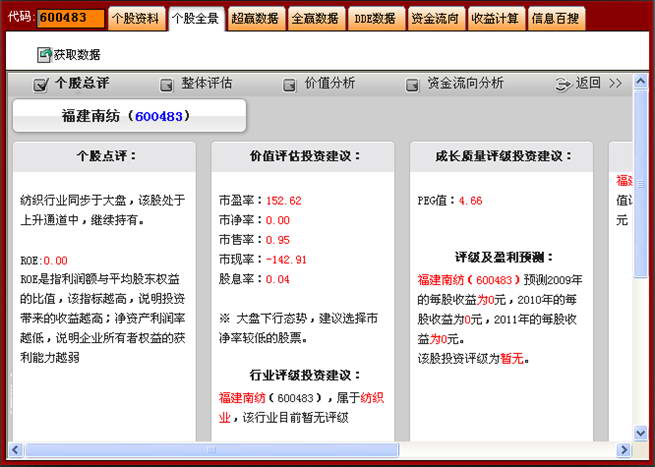
Task: Click the 价值评估投资建议 panel header
Action: point(303,157)
